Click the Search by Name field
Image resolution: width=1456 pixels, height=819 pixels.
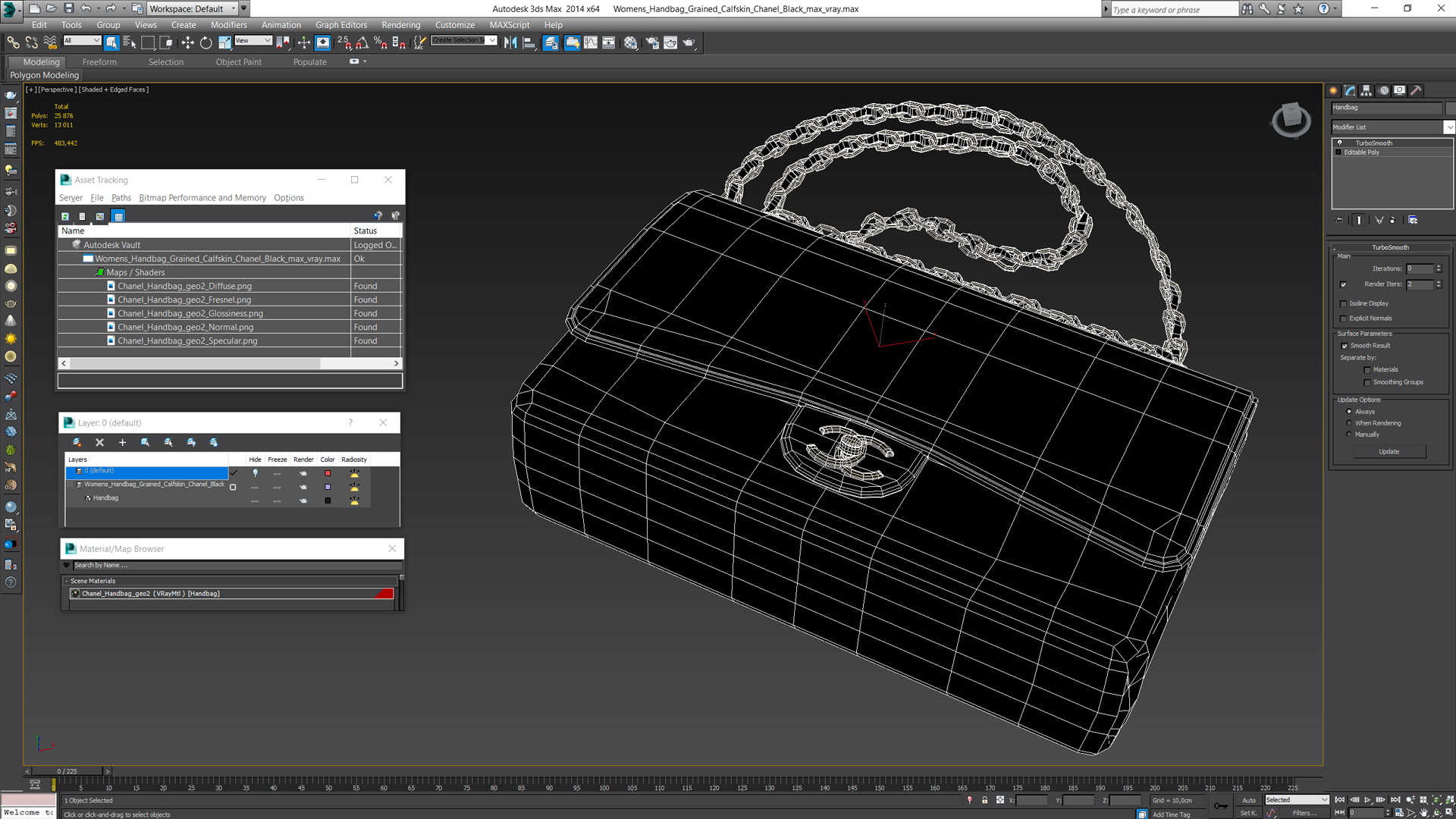tap(237, 566)
